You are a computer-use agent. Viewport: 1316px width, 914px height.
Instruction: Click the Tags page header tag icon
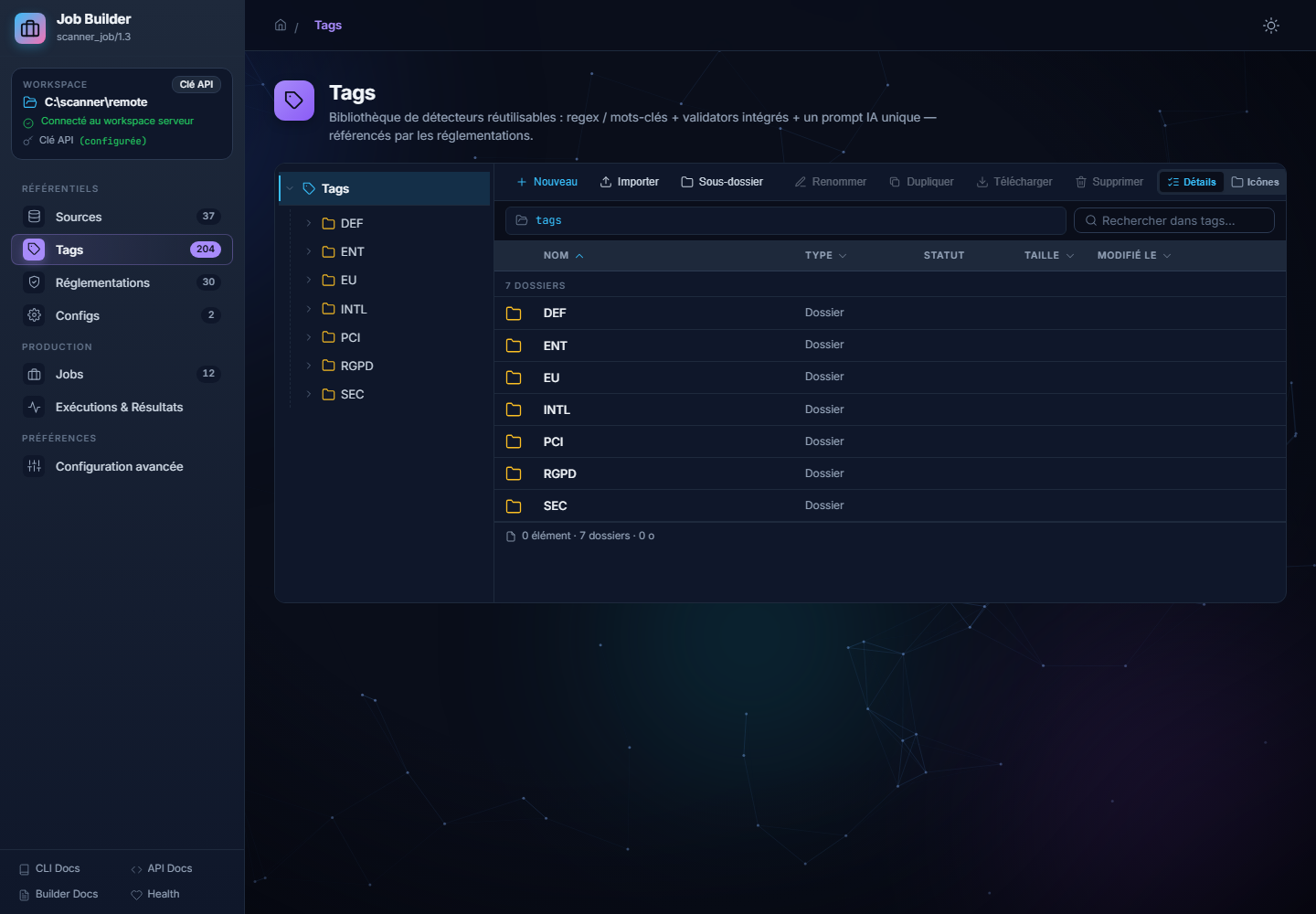294,101
